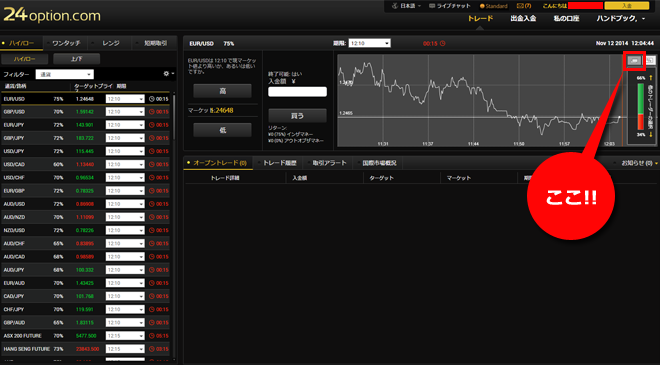Open the トレード履歴 tab

tap(279, 163)
